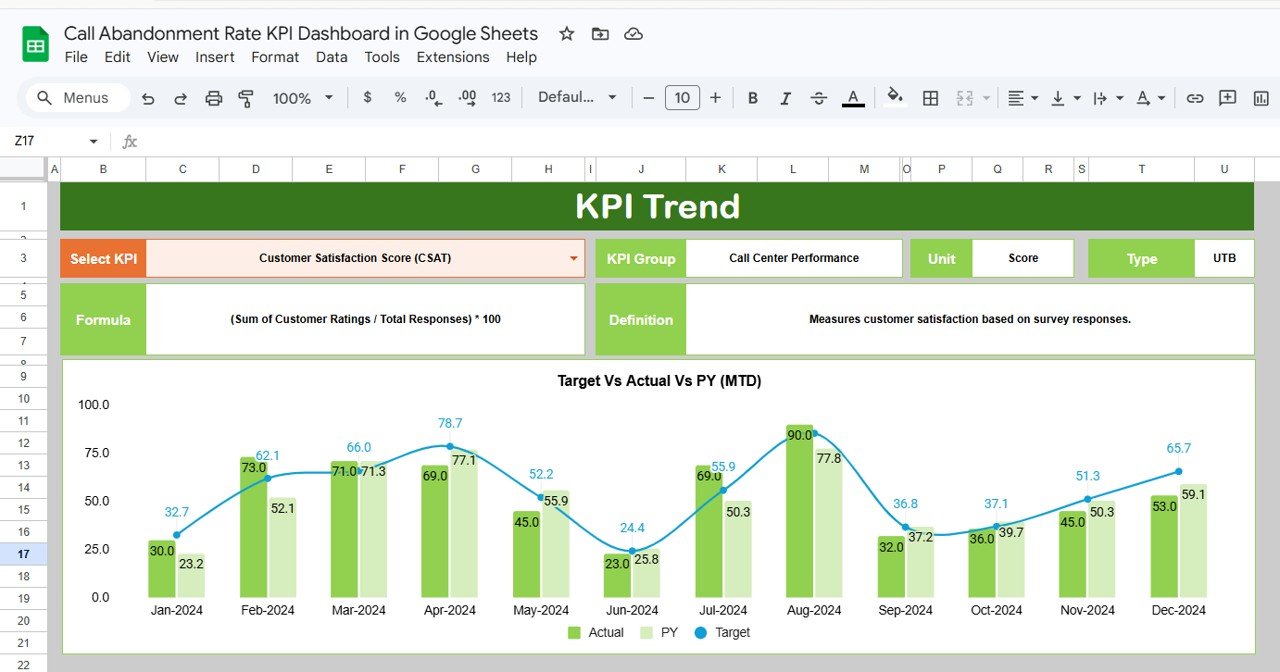Screen dimensions: 1280x672
Task: Toggle strikethrough formatting
Action: pos(819,97)
